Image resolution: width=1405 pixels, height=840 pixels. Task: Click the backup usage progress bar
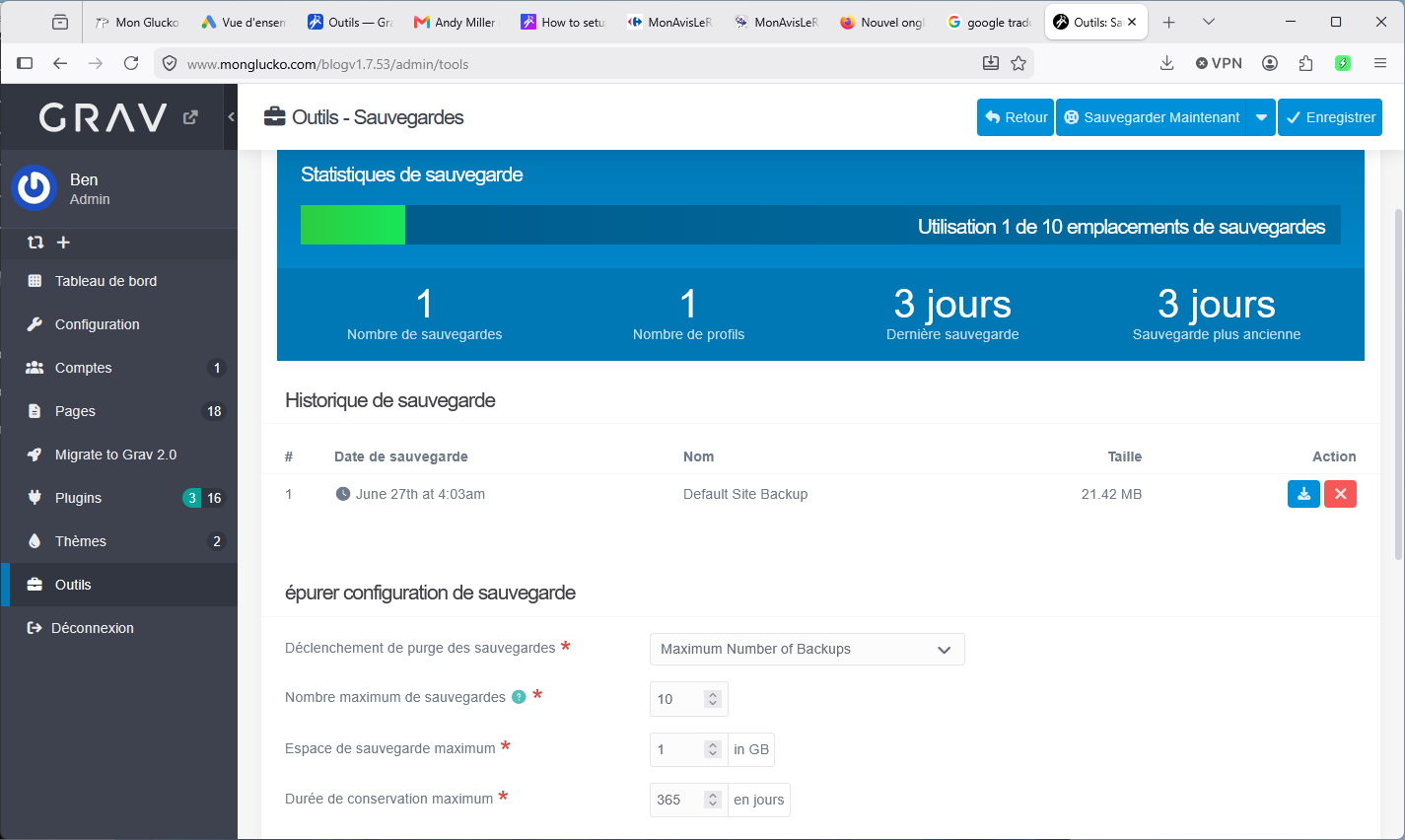point(820,225)
